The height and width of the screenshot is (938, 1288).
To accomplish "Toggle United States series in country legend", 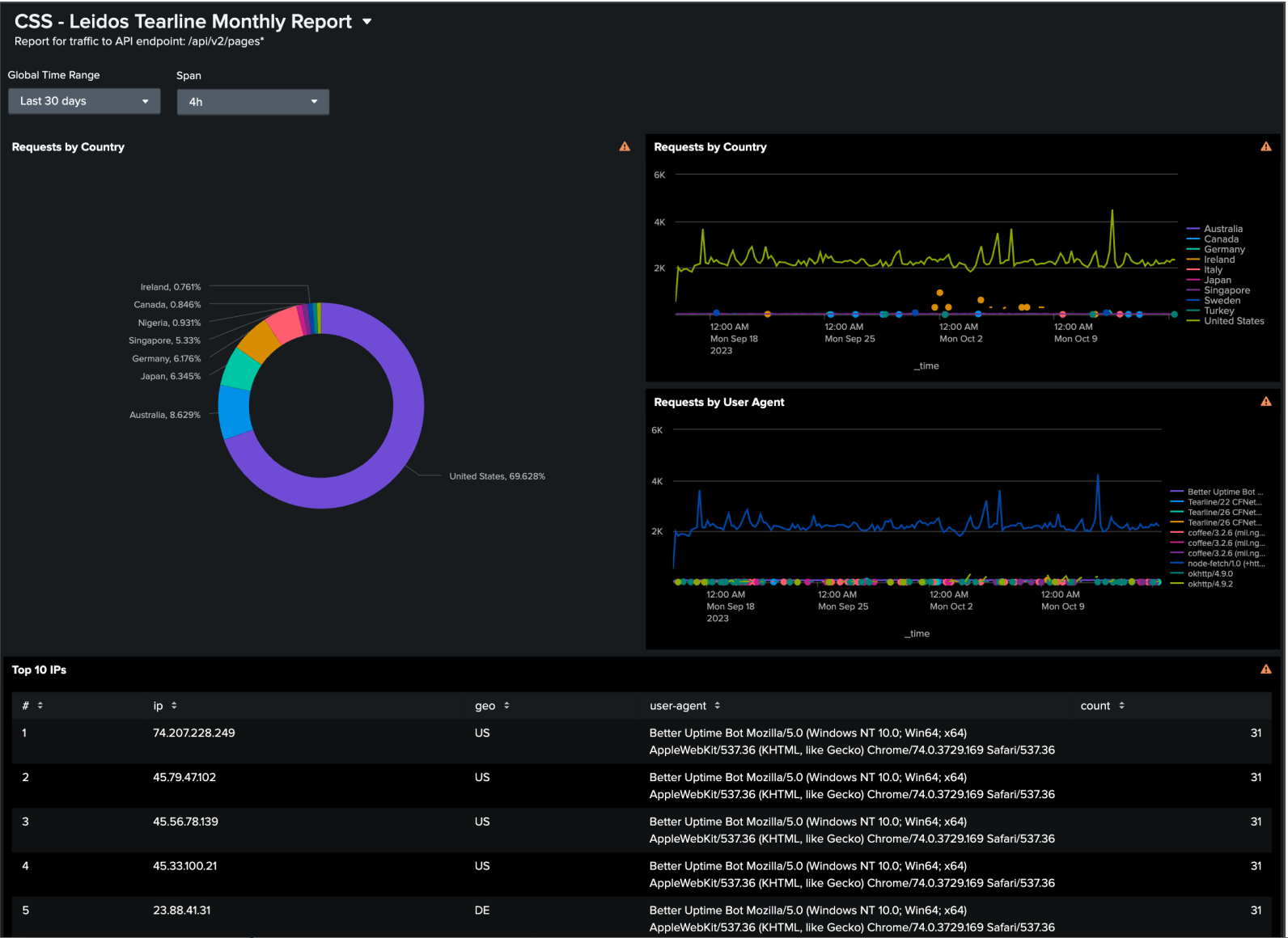I will [1233, 321].
